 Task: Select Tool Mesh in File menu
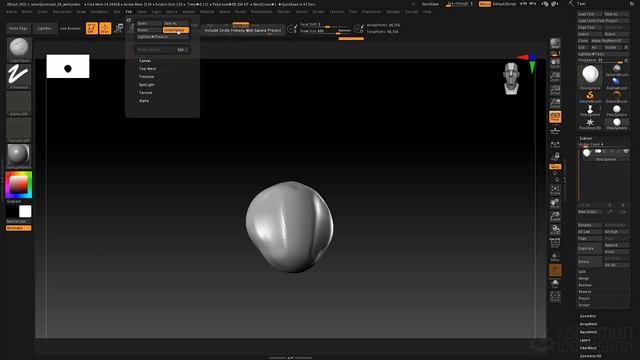click(148, 69)
